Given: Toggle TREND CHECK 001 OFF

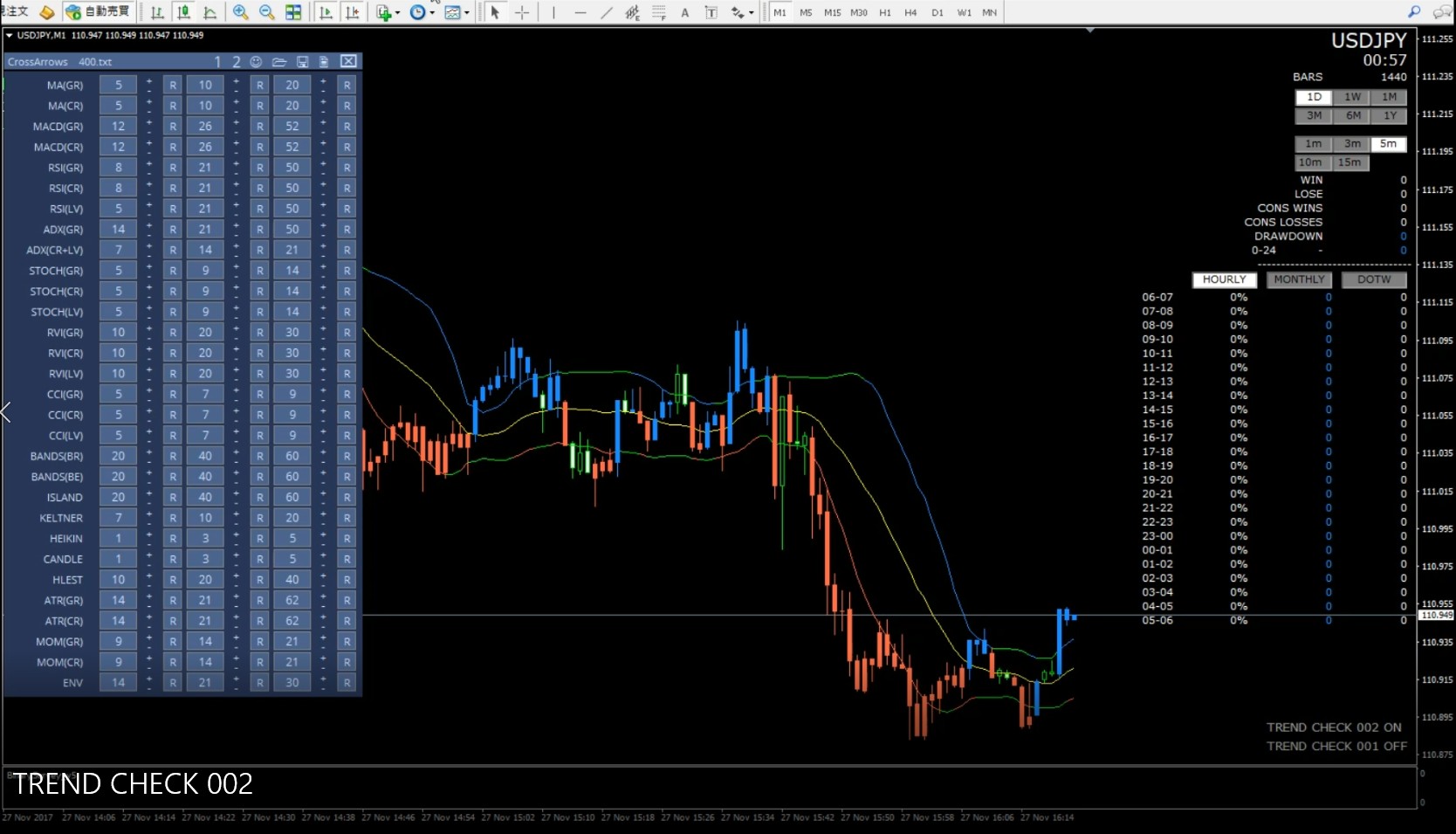Looking at the screenshot, I should tap(1336, 746).
